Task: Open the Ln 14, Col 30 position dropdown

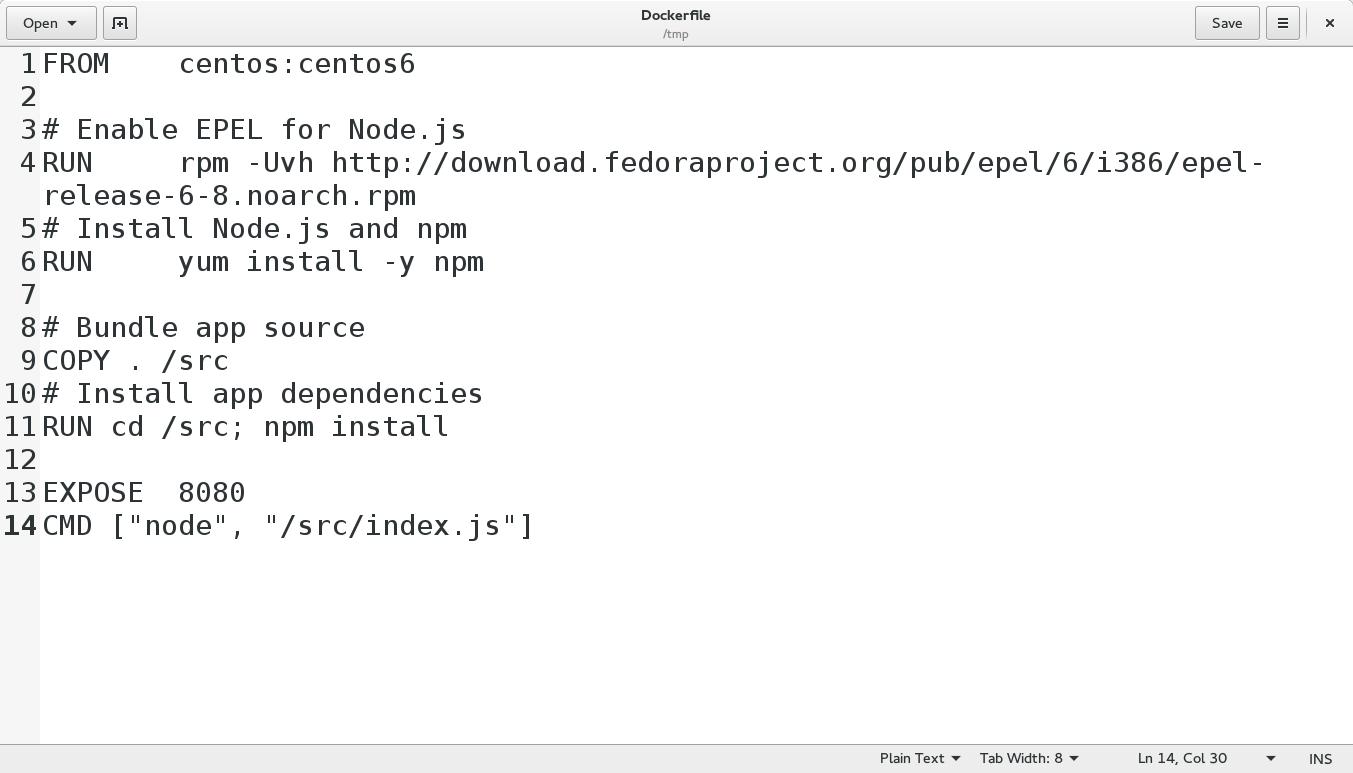Action: 1207,758
